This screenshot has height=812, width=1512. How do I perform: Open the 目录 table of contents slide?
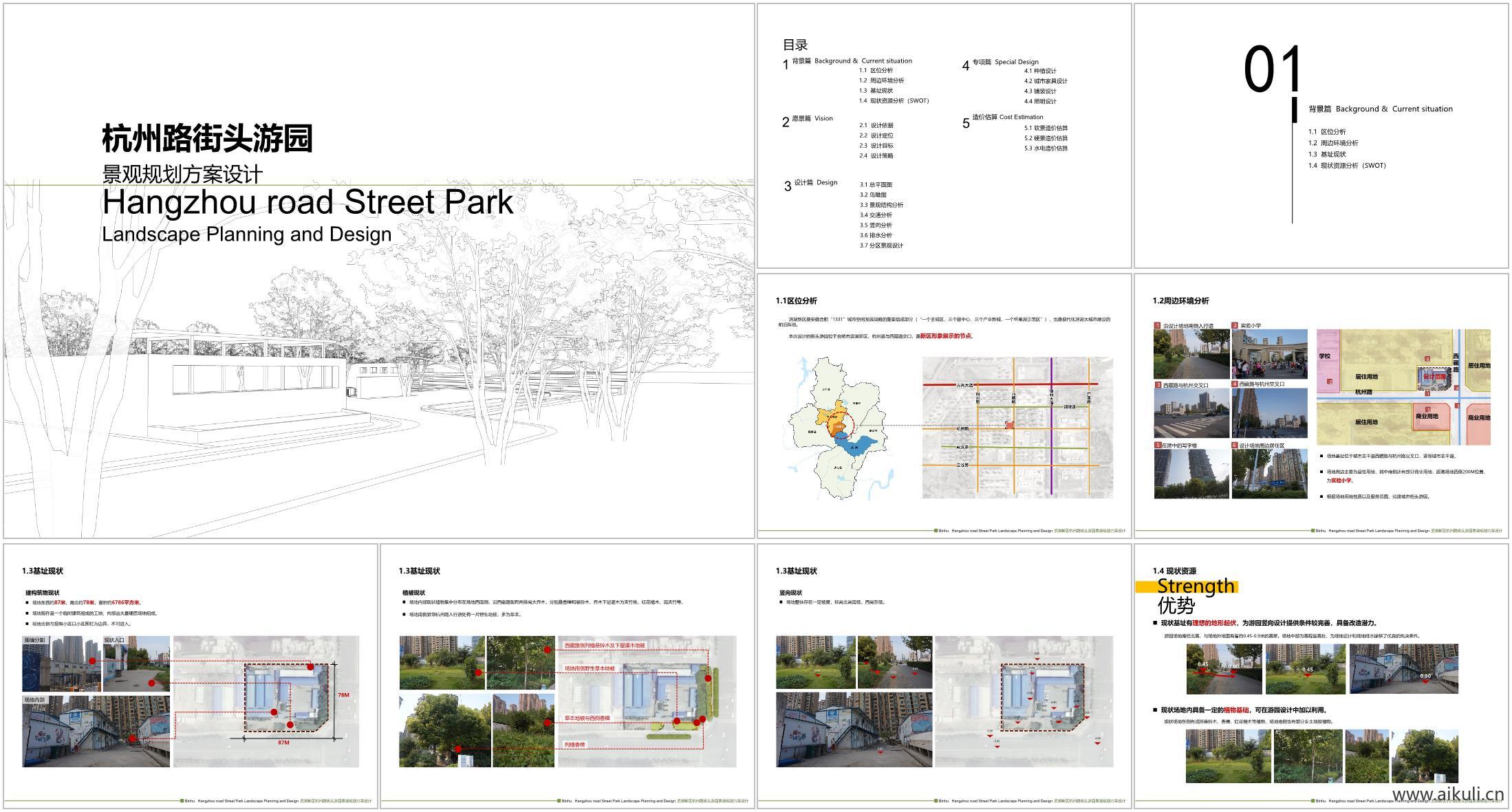944,135
